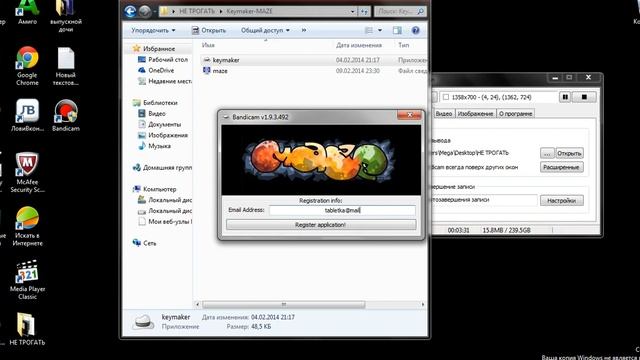
Task: Pause Bandicam recording
Action: tap(565, 97)
